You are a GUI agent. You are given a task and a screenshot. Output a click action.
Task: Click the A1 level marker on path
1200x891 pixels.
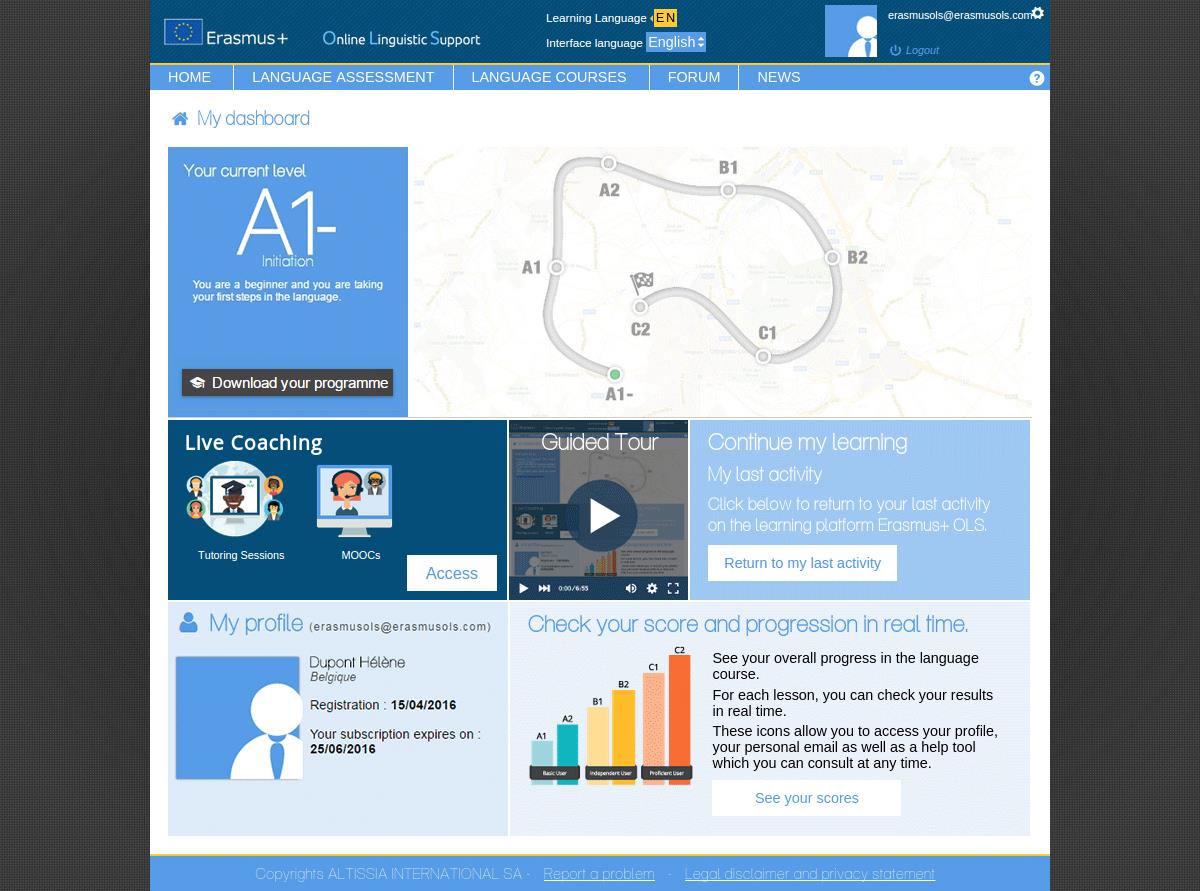click(x=557, y=267)
